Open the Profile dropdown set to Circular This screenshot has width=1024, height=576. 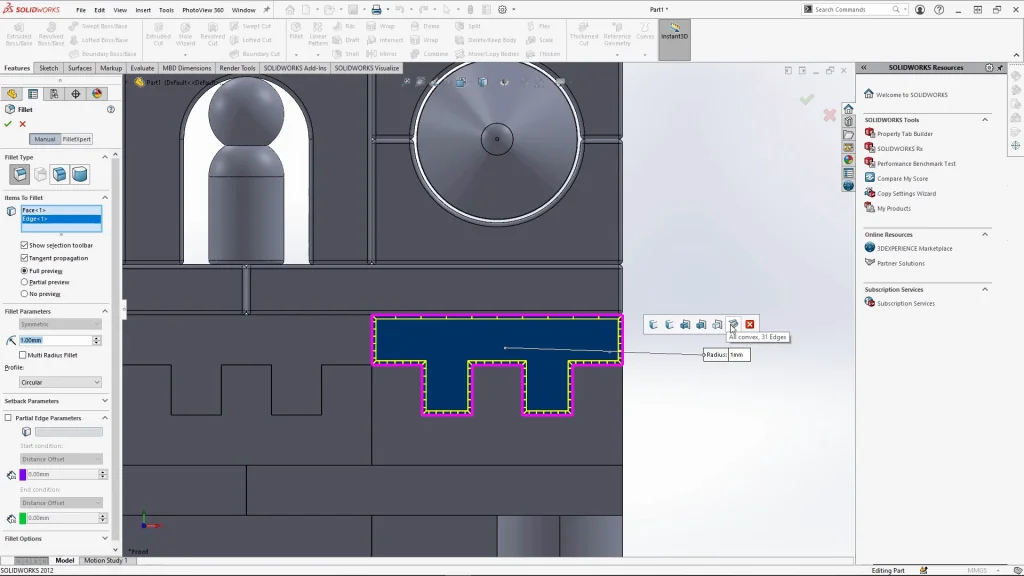pos(61,382)
